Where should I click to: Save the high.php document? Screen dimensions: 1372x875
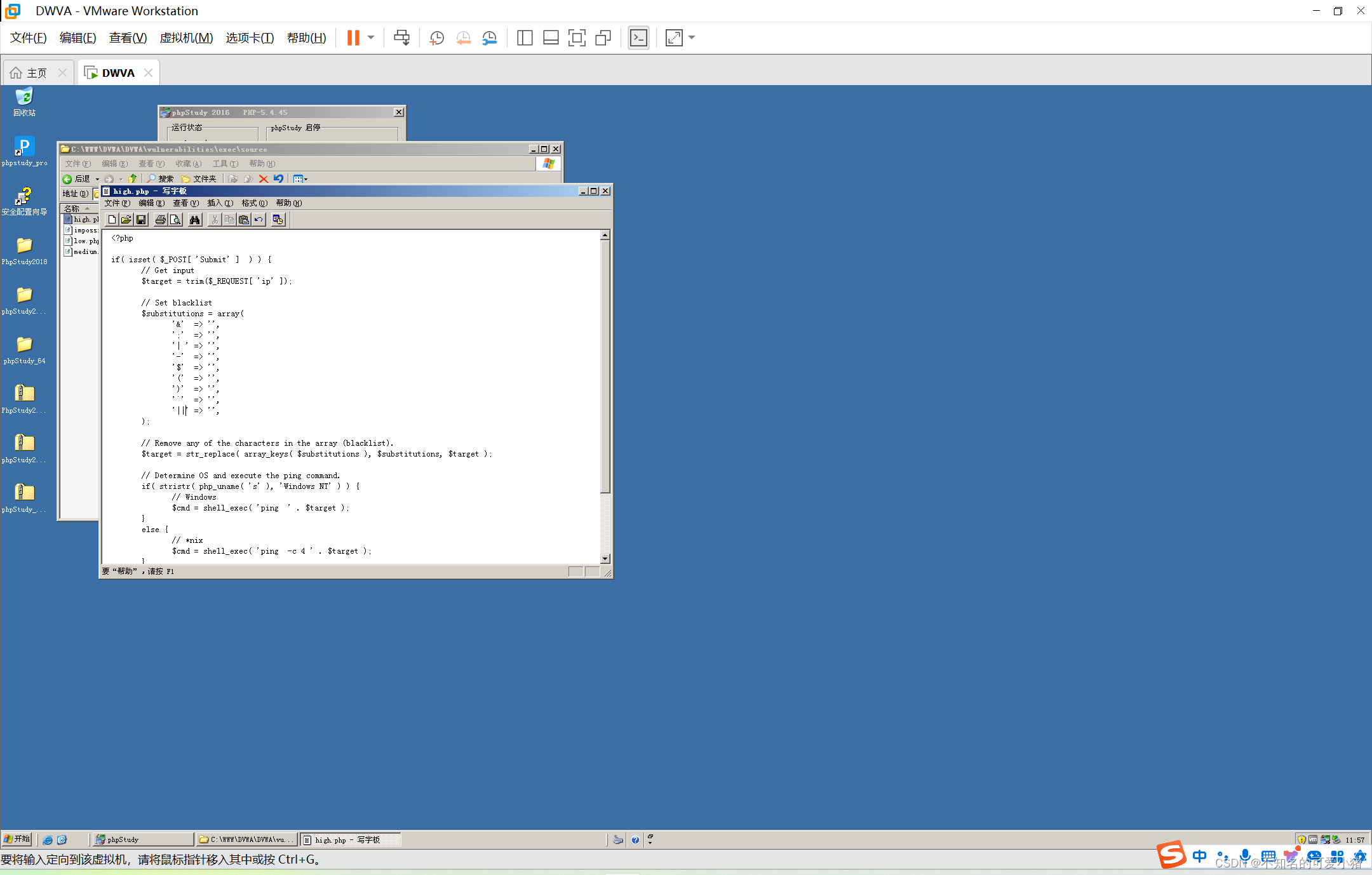coord(141,220)
